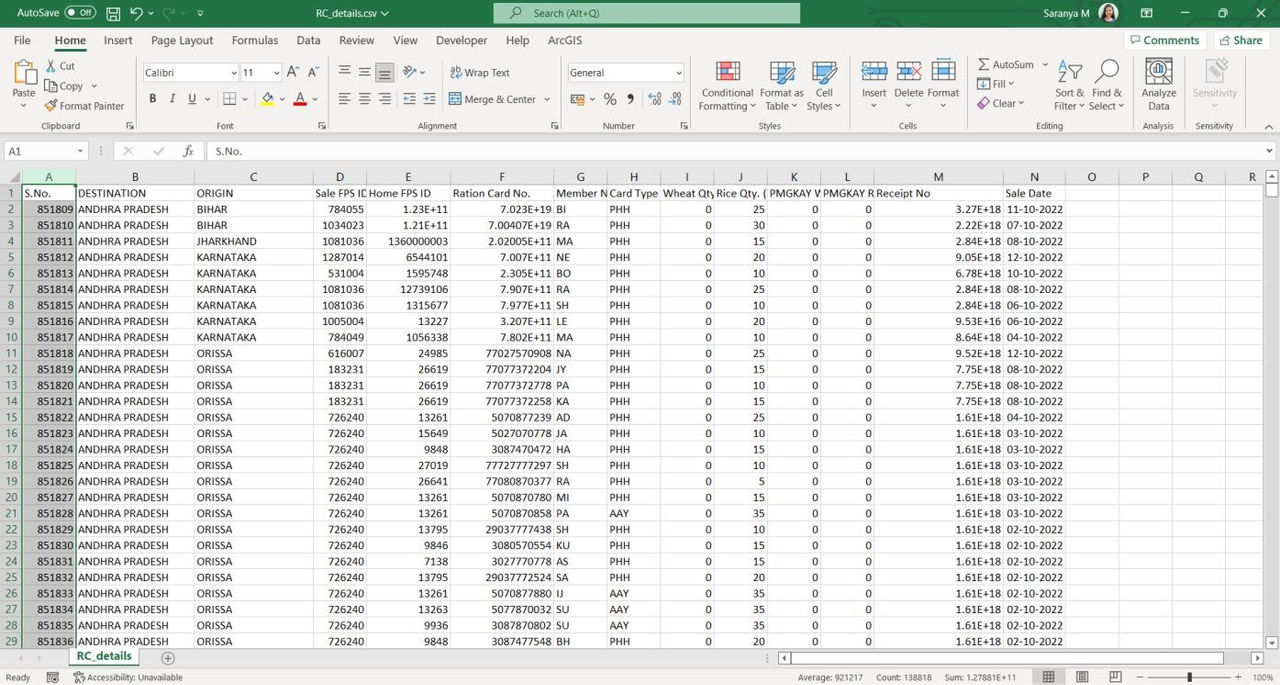Open the Borders button
The height and width of the screenshot is (685, 1280).
pyautogui.click(x=229, y=99)
